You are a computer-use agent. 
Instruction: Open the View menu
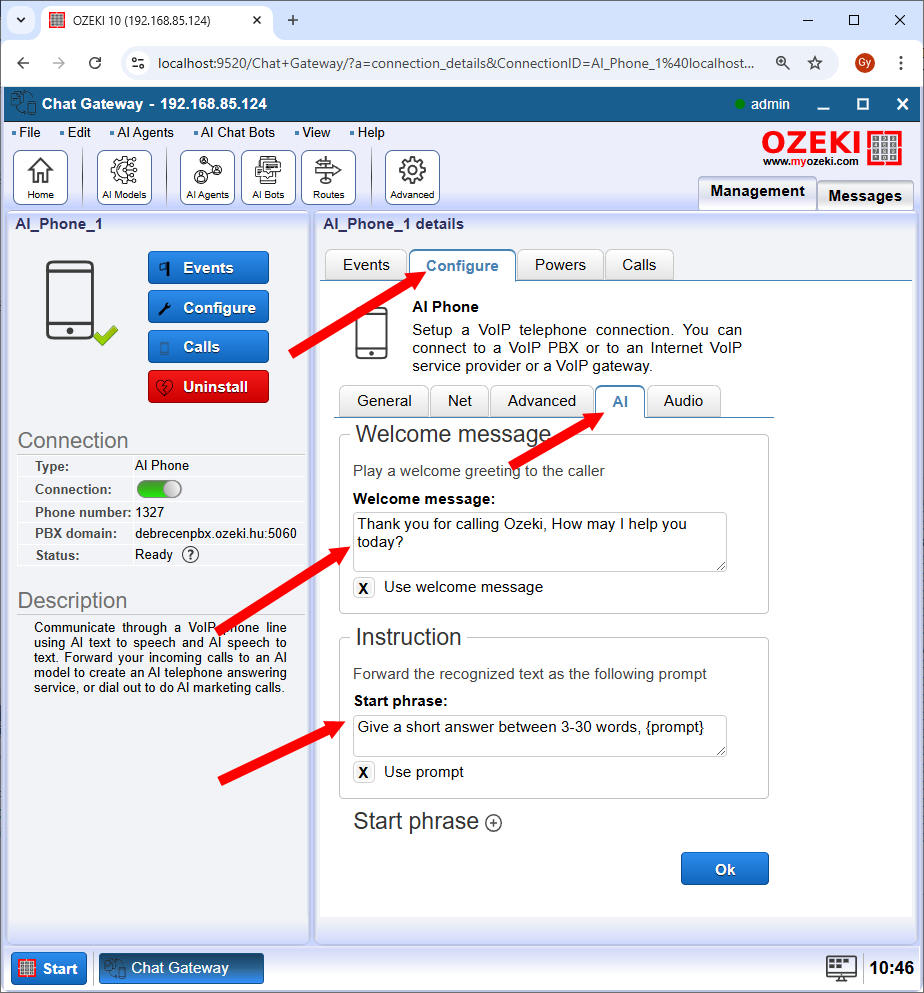pyautogui.click(x=315, y=132)
